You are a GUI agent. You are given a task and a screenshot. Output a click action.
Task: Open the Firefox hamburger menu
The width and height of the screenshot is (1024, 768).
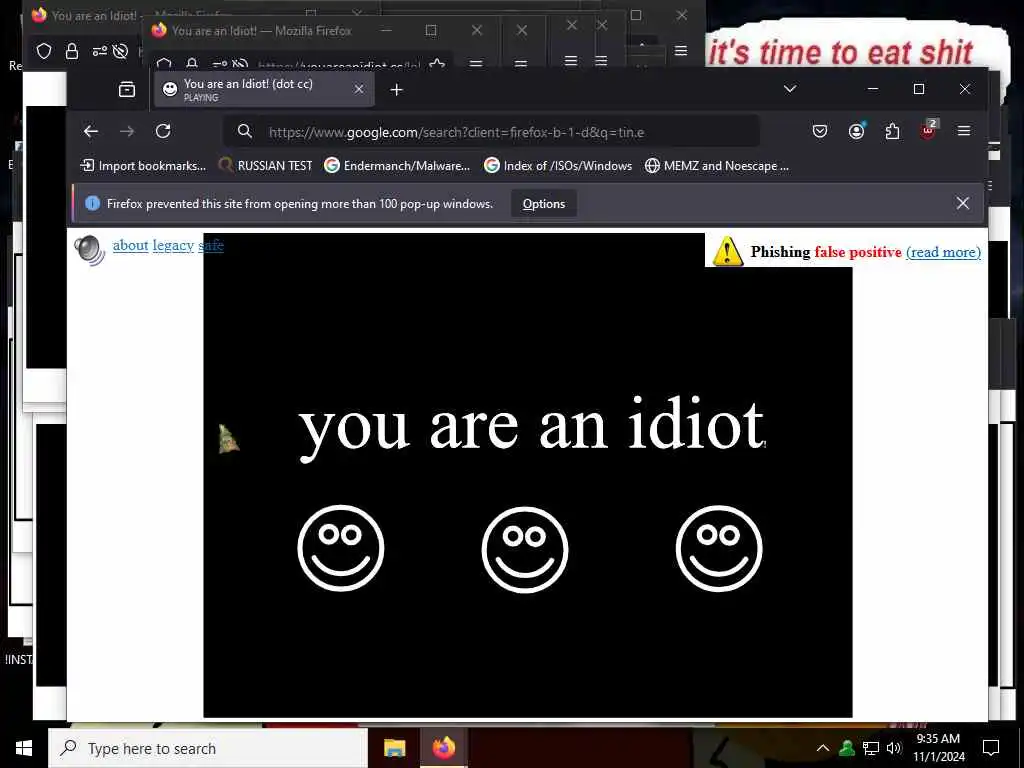(x=963, y=131)
